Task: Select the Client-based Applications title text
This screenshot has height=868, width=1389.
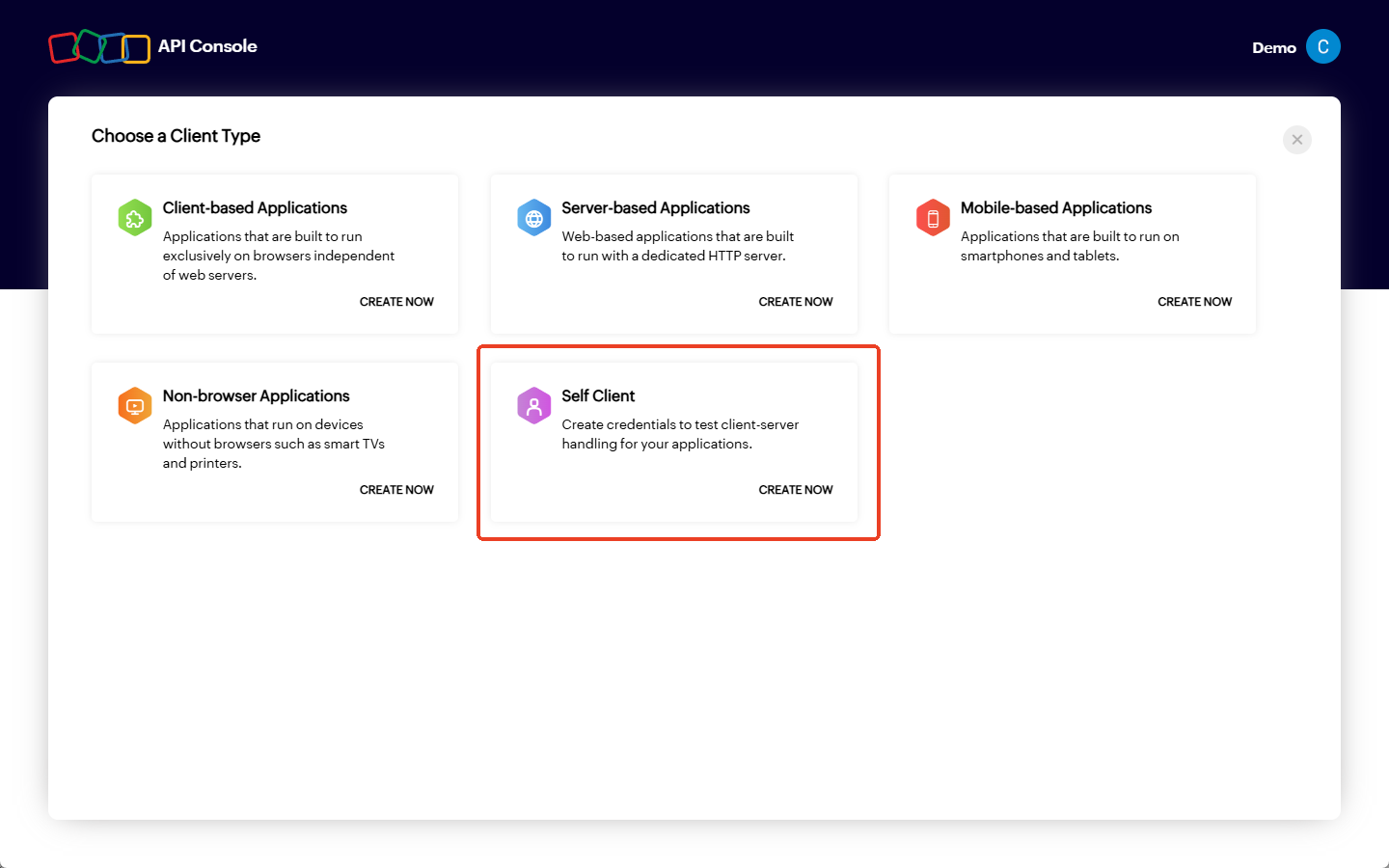Action: click(255, 208)
